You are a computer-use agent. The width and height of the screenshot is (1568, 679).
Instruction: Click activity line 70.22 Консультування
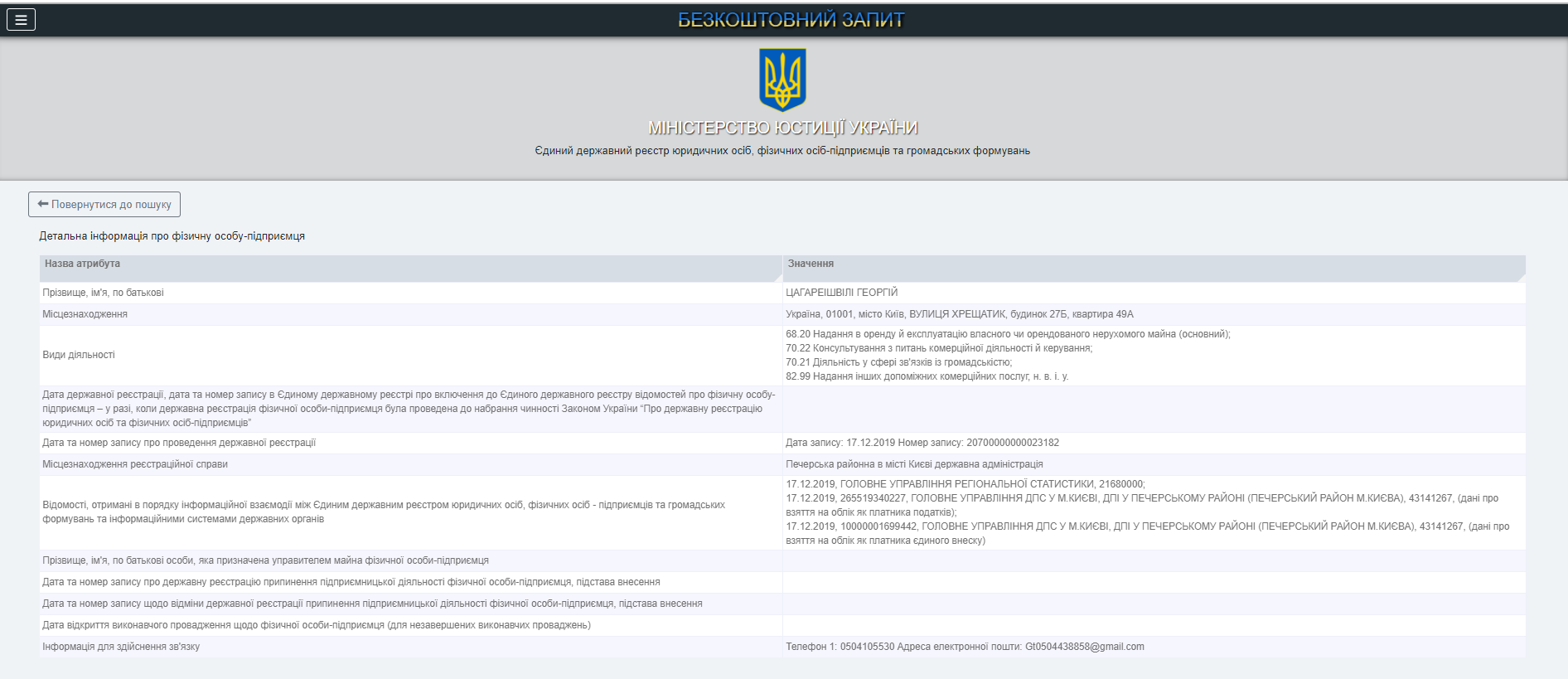coord(938,348)
